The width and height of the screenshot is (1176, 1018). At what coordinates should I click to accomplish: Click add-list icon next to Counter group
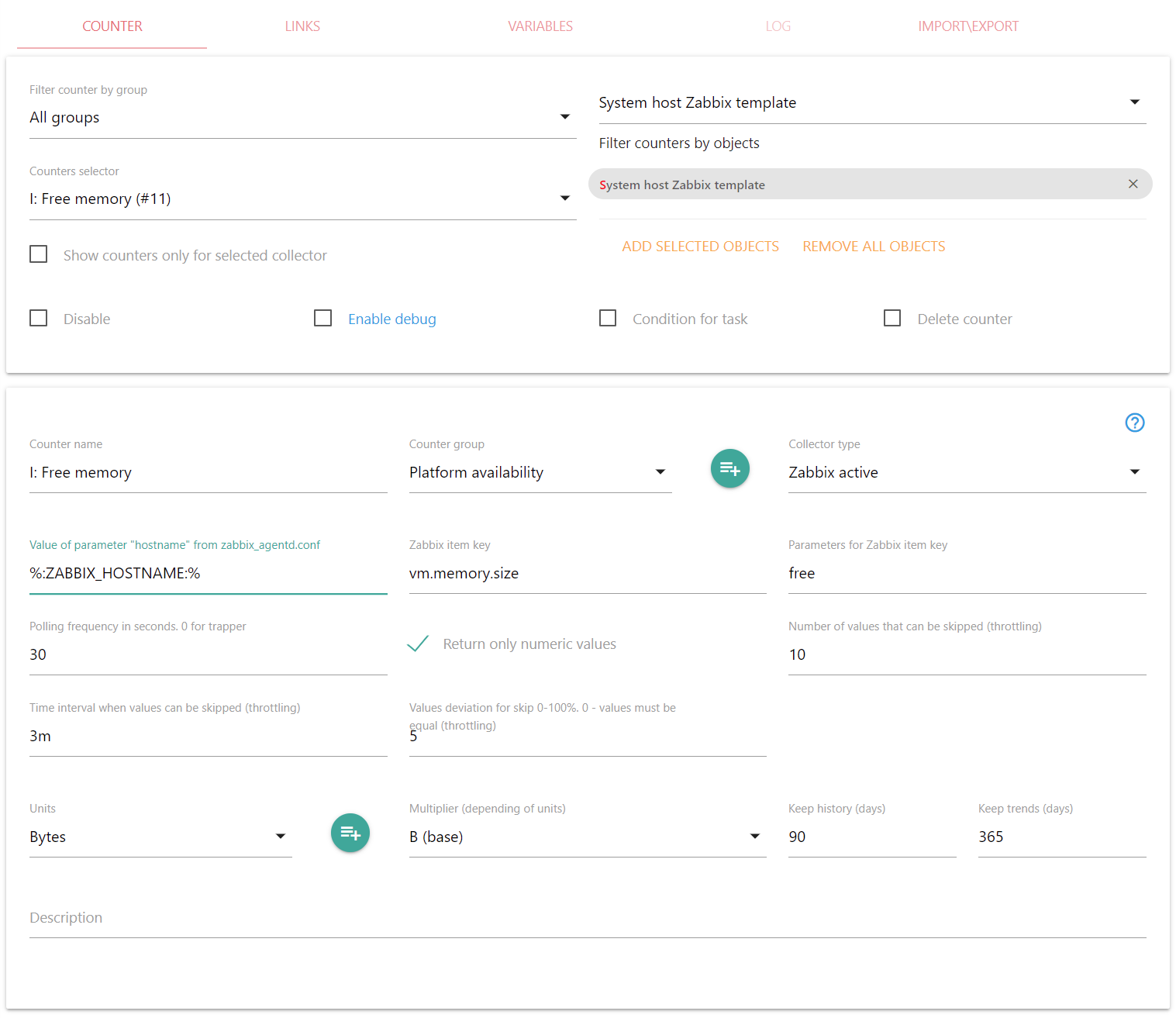(x=729, y=468)
